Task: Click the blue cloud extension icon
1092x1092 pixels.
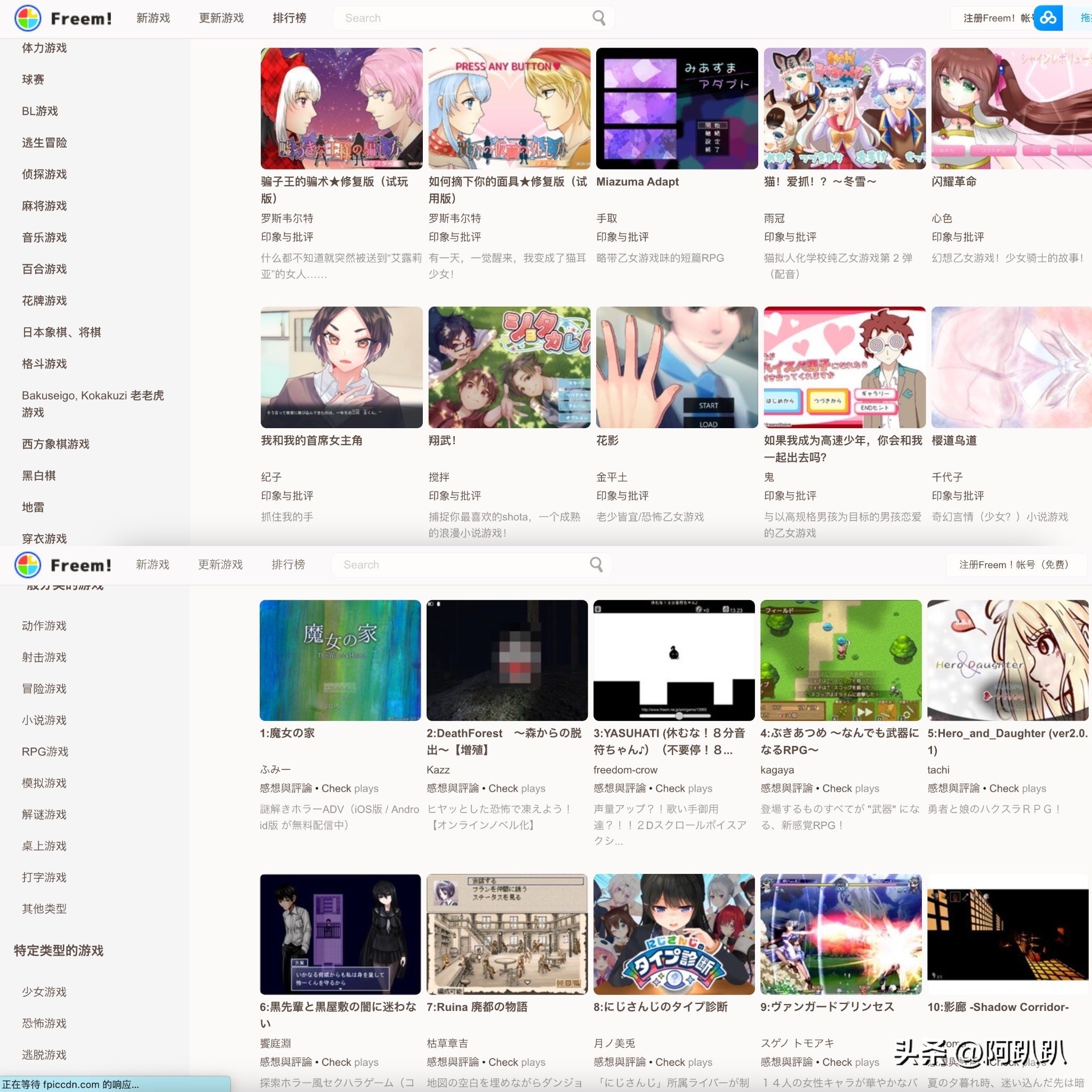Action: point(1048,18)
